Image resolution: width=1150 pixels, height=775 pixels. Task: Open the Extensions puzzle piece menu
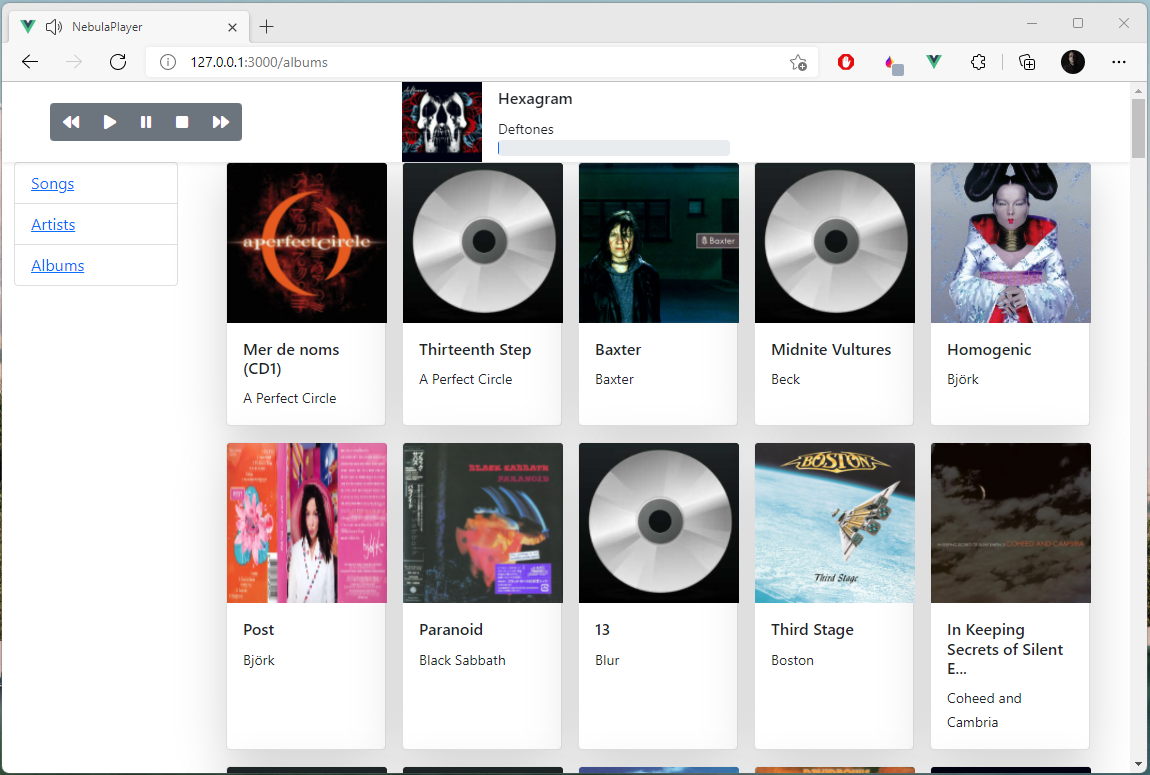point(978,62)
